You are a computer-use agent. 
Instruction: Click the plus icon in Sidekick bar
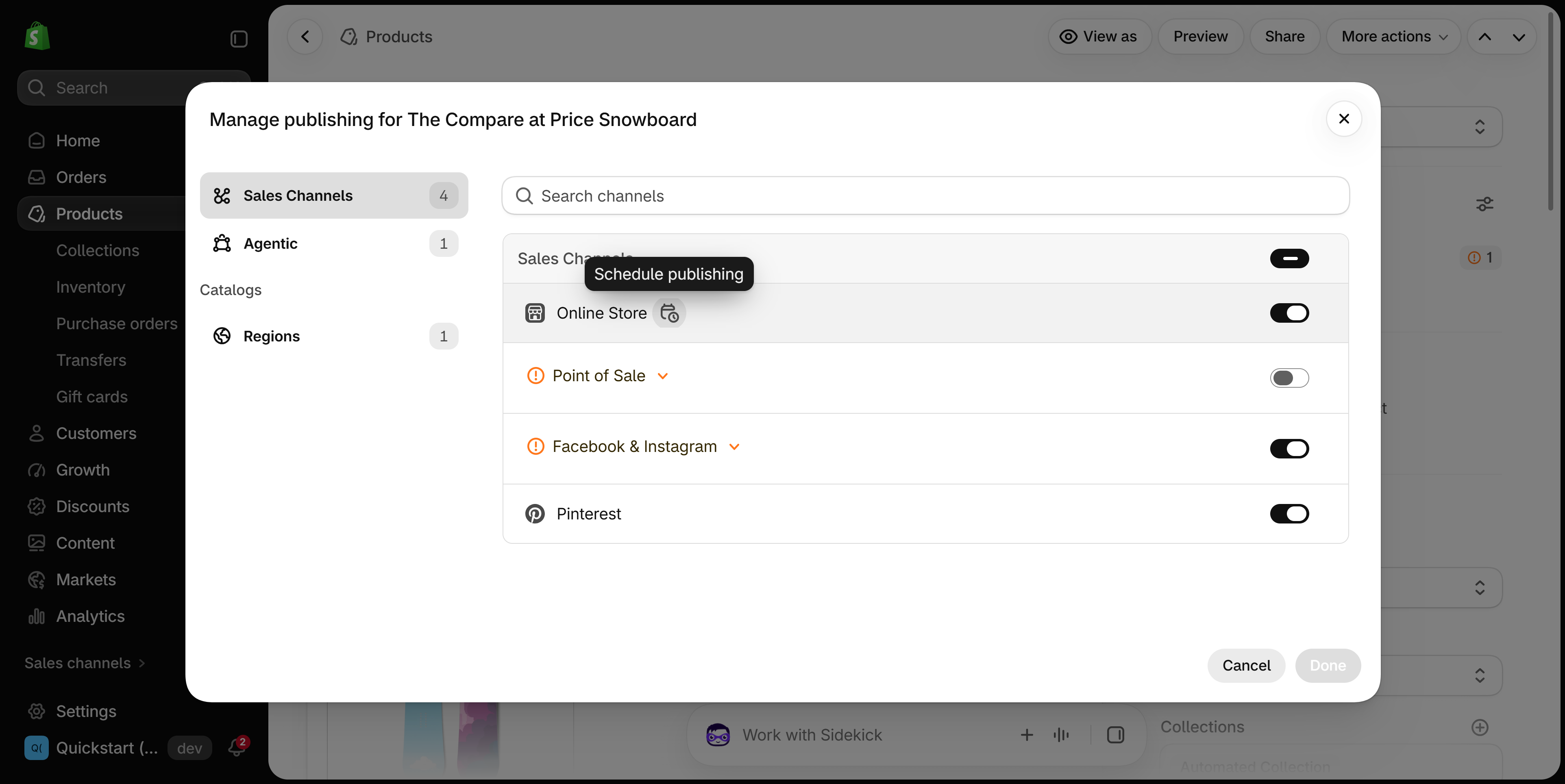coord(1027,735)
